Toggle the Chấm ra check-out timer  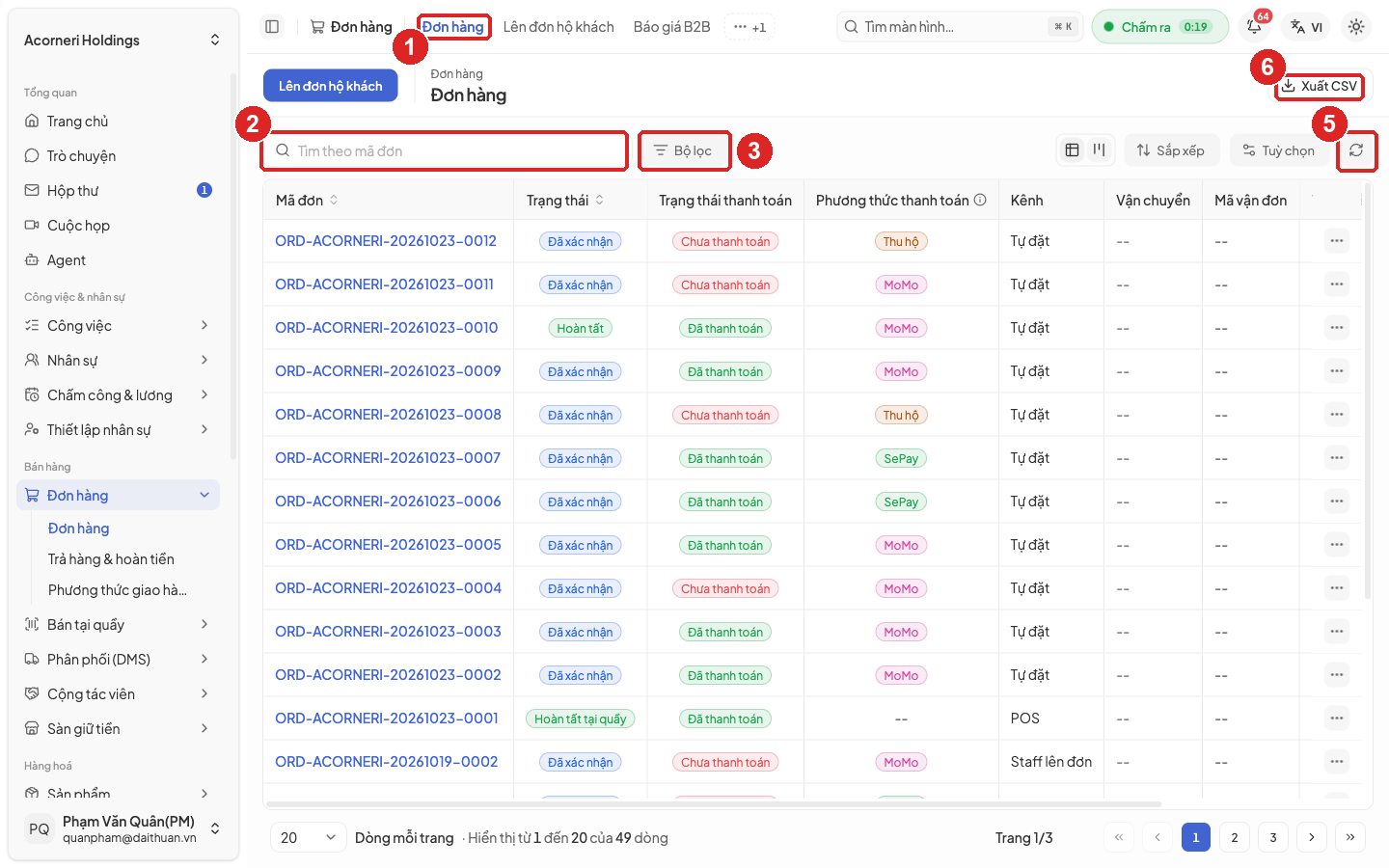pyautogui.click(x=1159, y=27)
